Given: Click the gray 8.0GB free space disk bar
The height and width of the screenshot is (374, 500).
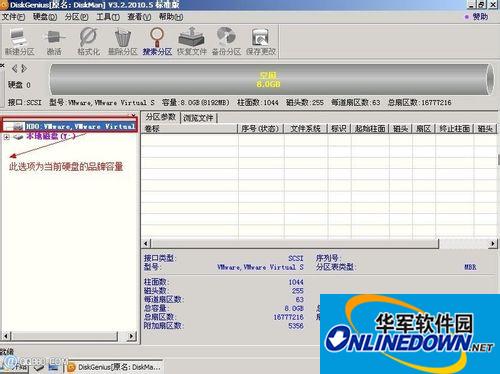Looking at the screenshot, I should tap(272, 80).
